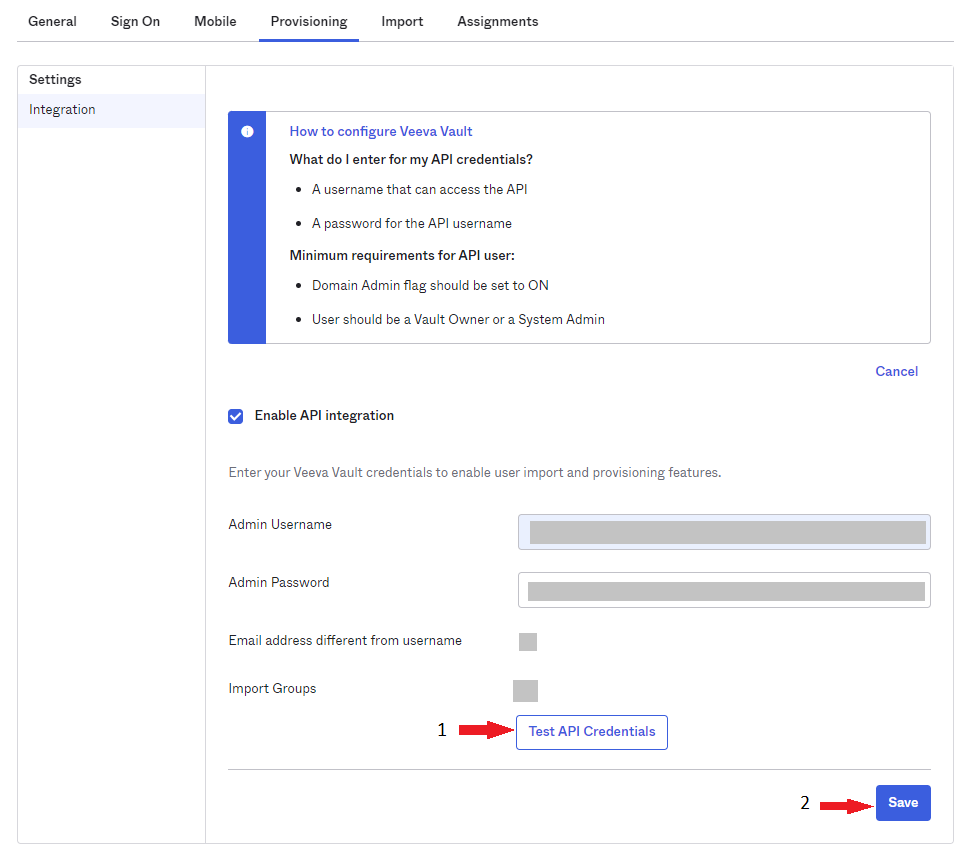Open the Sign On tab
Image resolution: width=970 pixels, height=850 pixels.
click(135, 21)
